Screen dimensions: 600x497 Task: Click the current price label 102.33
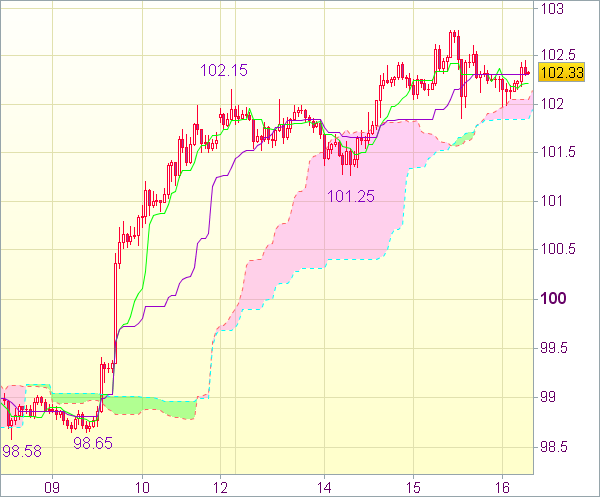561,72
